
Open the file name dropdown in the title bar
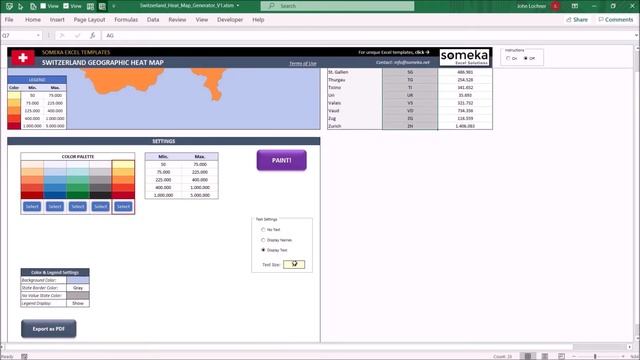[238, 6]
